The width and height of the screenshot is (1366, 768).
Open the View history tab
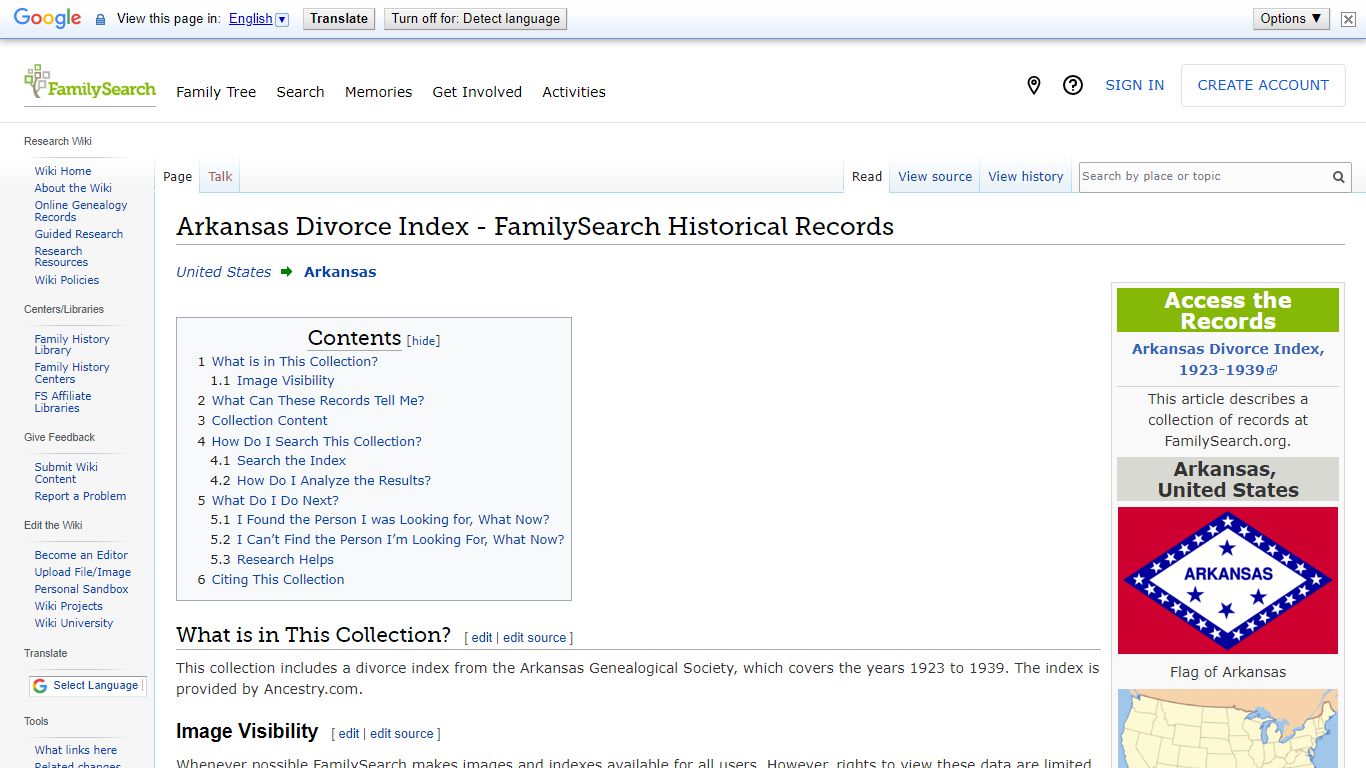(x=1026, y=177)
